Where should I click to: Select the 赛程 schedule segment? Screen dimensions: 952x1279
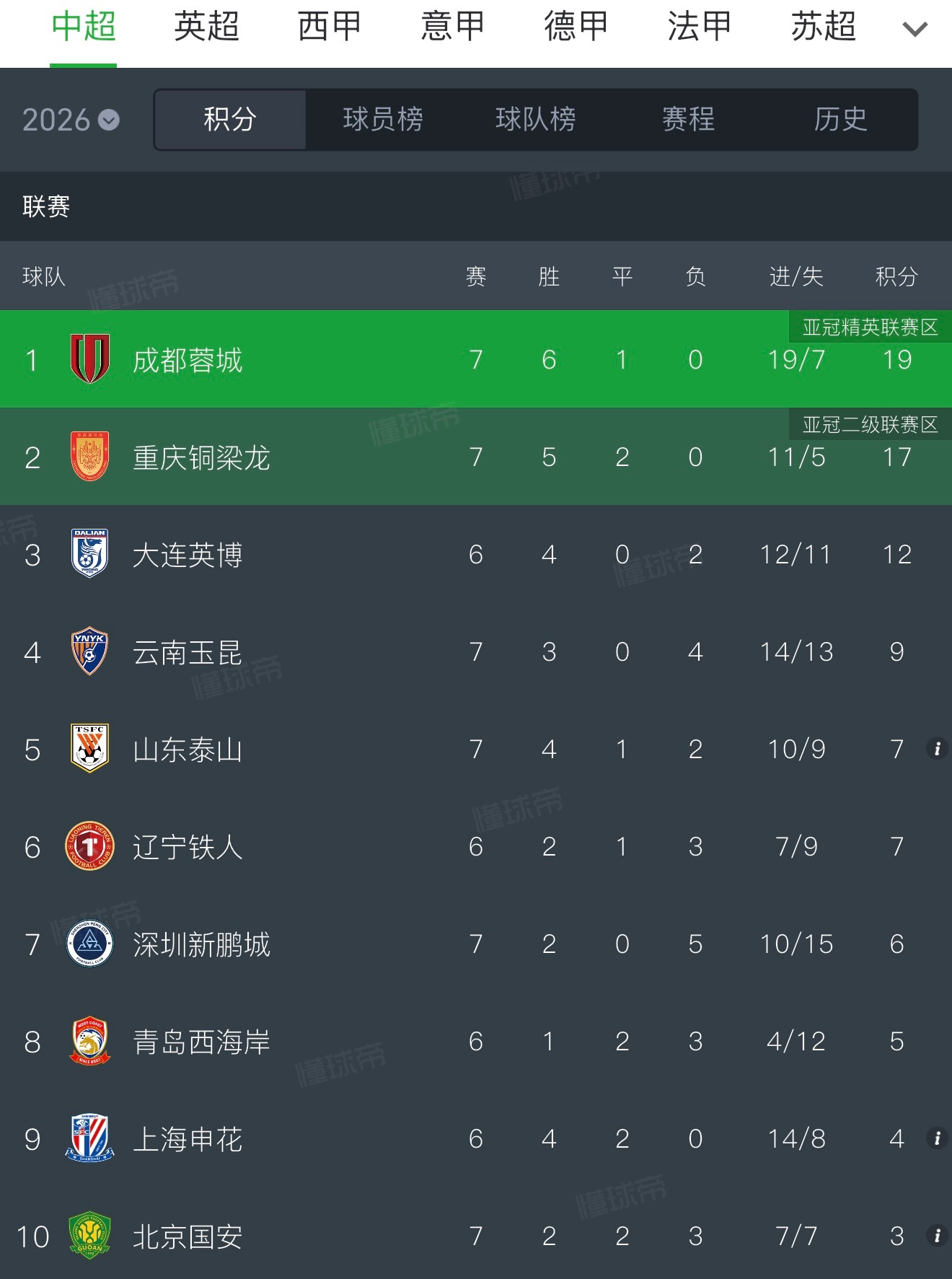688,120
